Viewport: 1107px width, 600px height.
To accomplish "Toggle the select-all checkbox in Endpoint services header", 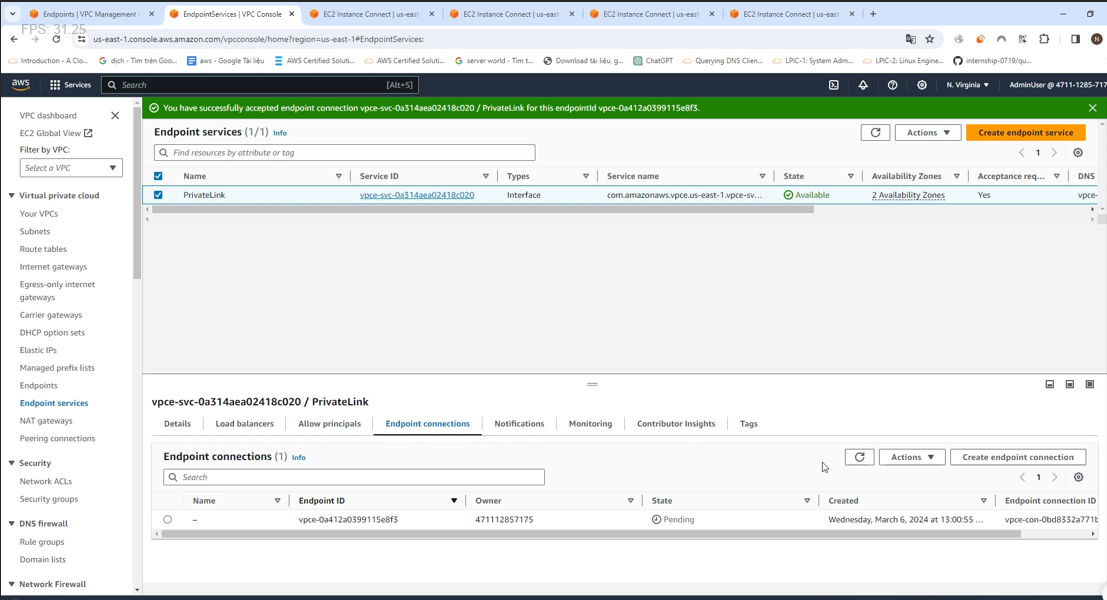I will click(x=158, y=176).
